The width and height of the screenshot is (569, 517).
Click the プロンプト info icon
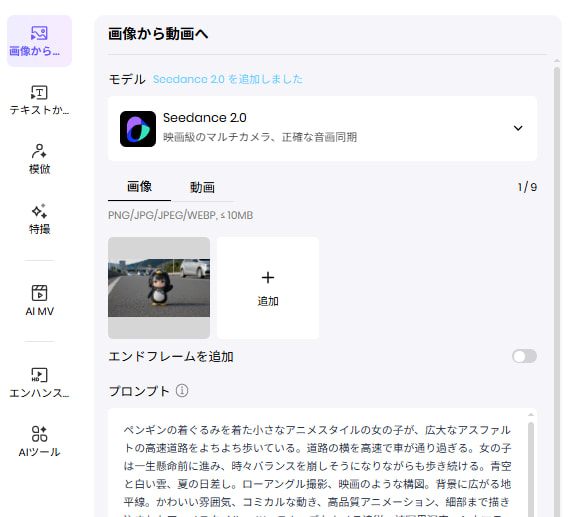182,391
